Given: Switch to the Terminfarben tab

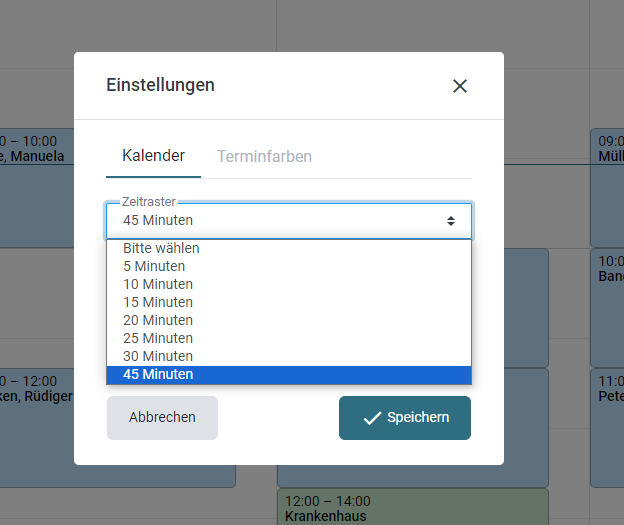Looking at the screenshot, I should point(264,156).
